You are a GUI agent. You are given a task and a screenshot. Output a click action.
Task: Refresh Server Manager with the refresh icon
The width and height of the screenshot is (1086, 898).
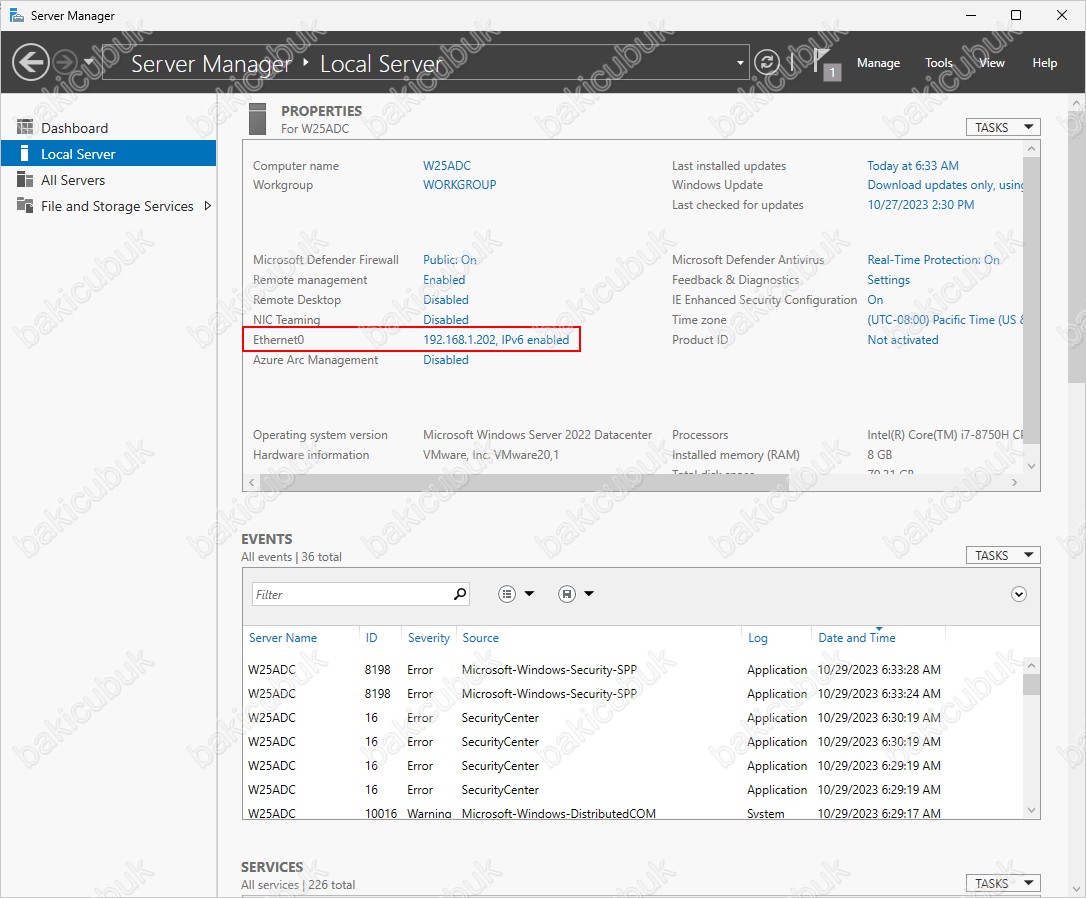tap(766, 63)
